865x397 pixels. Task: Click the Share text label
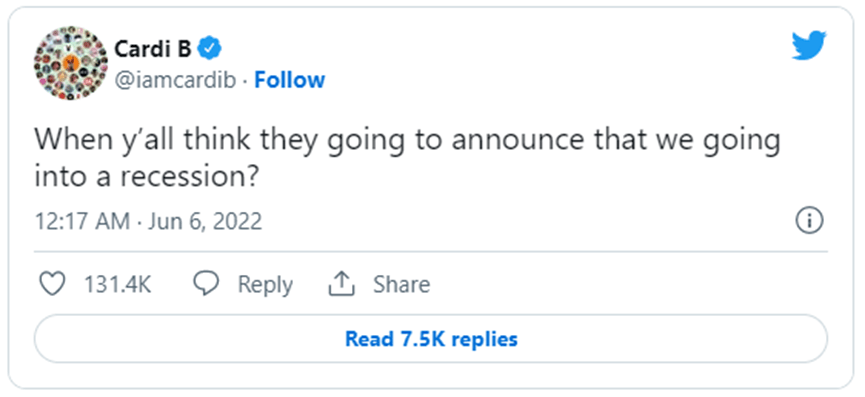point(401,285)
